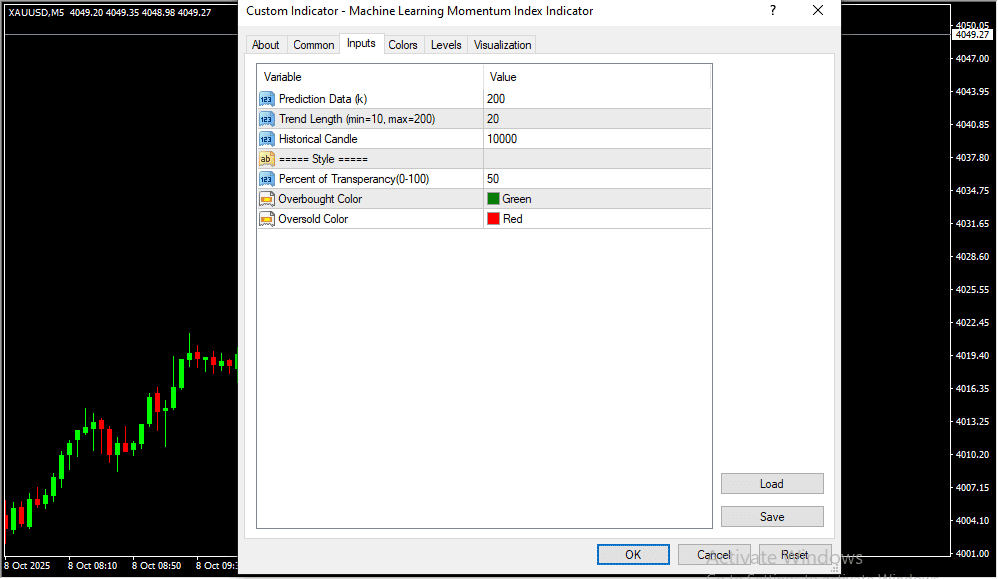Select the green Overbought Color swatch
This screenshot has height=579, width=998.
493,199
